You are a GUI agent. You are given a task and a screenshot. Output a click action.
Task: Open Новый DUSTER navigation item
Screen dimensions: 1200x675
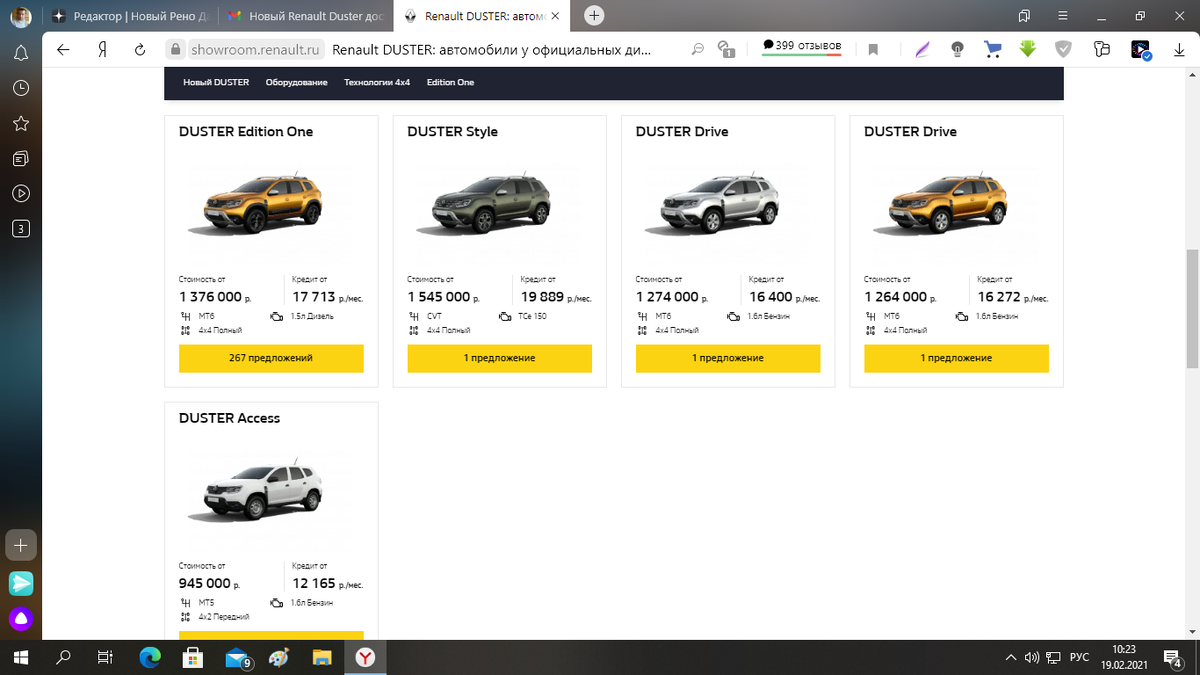pos(216,82)
